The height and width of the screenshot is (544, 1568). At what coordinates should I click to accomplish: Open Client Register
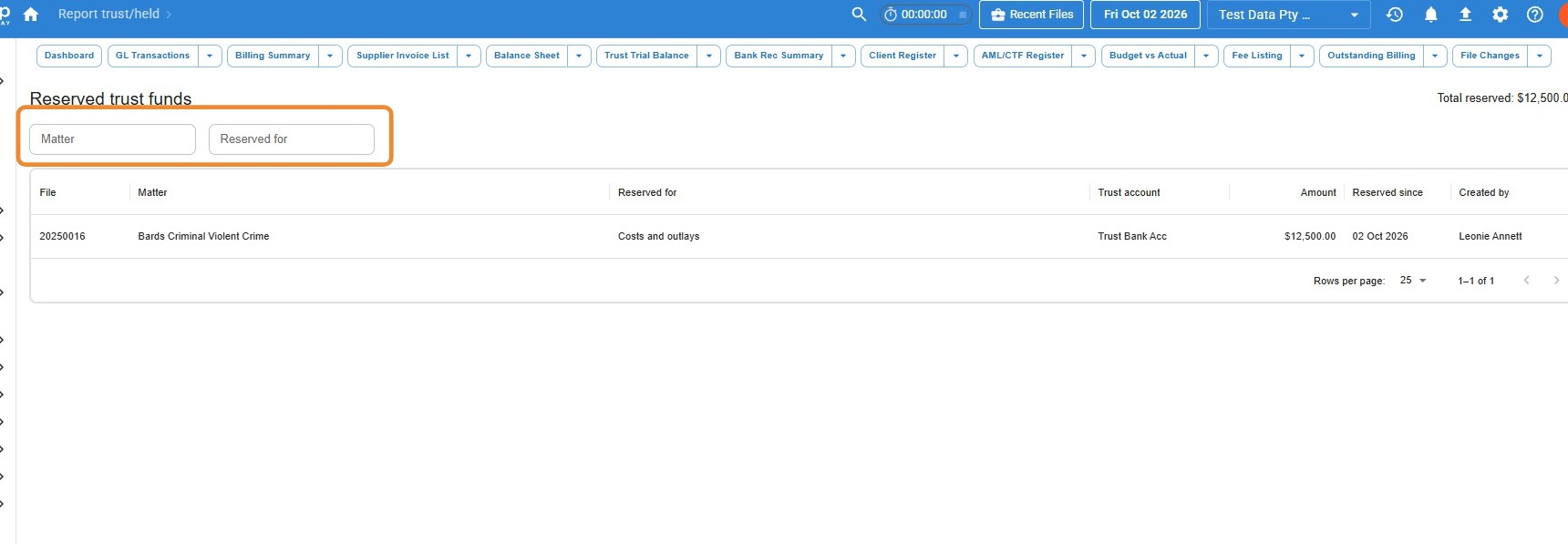pos(903,56)
